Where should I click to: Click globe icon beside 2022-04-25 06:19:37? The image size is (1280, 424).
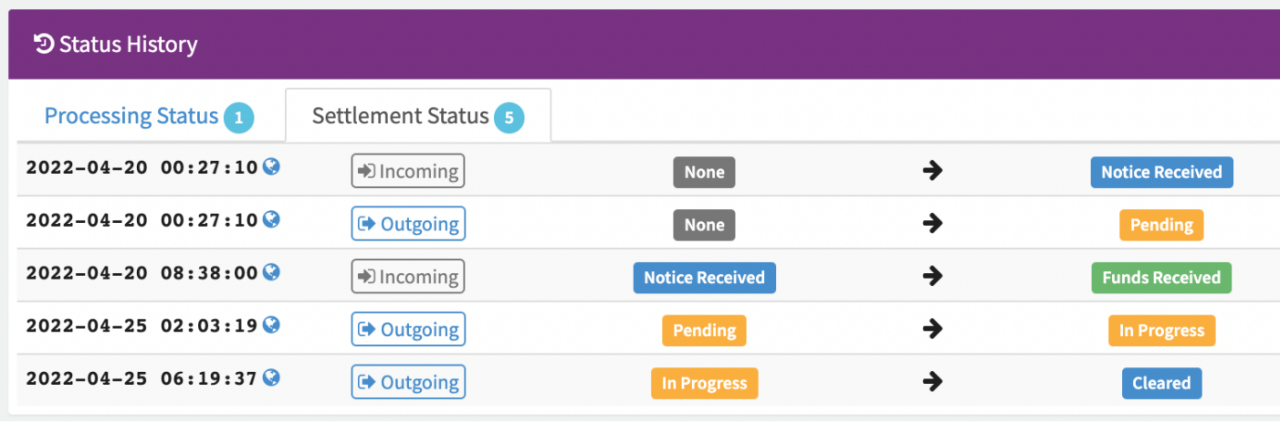click(270, 377)
